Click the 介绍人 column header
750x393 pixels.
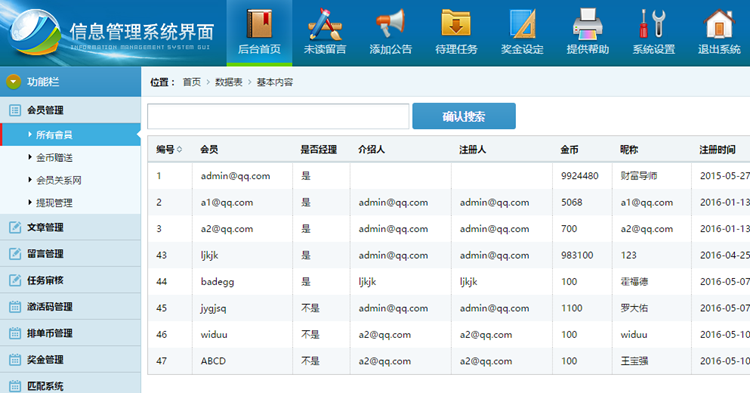click(372, 150)
